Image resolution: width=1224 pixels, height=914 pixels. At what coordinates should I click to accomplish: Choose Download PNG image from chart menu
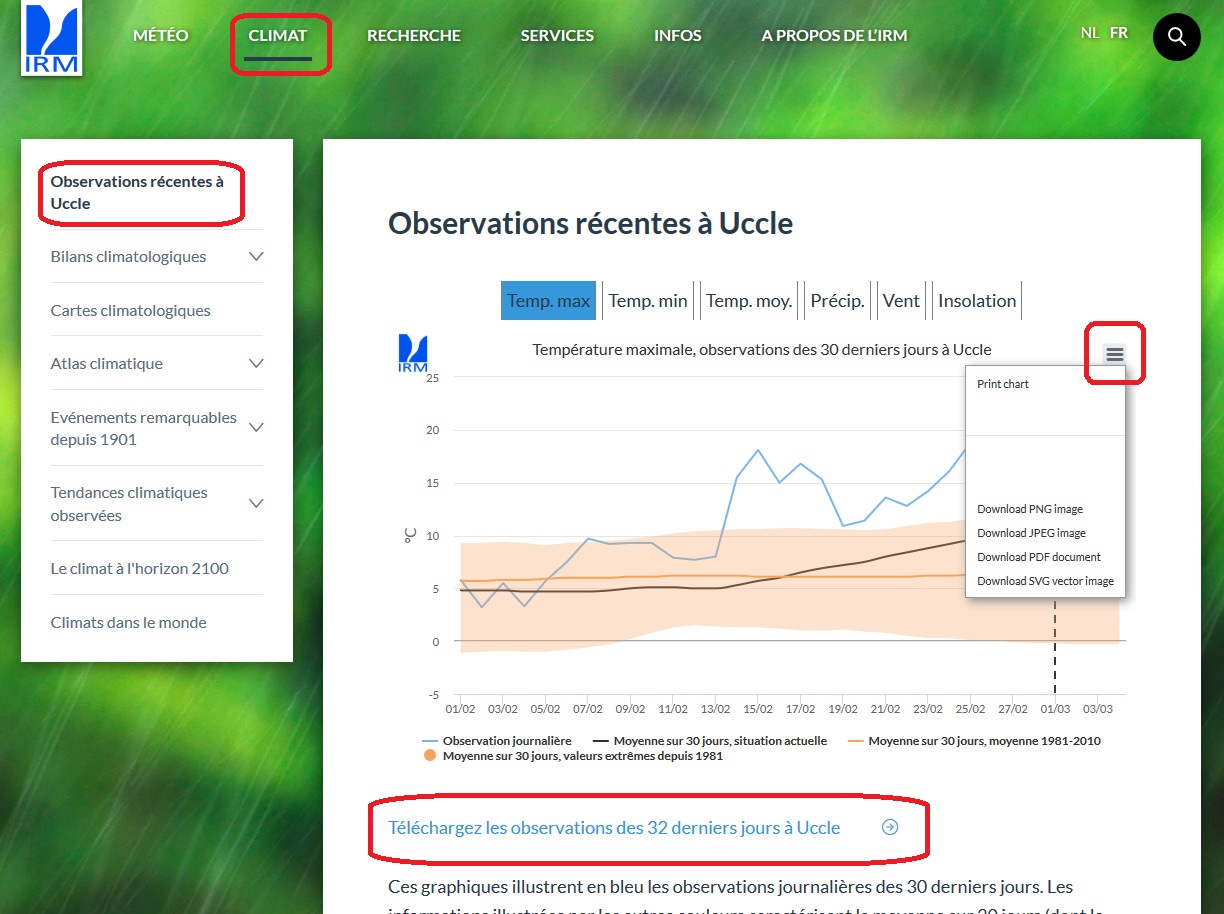1030,509
